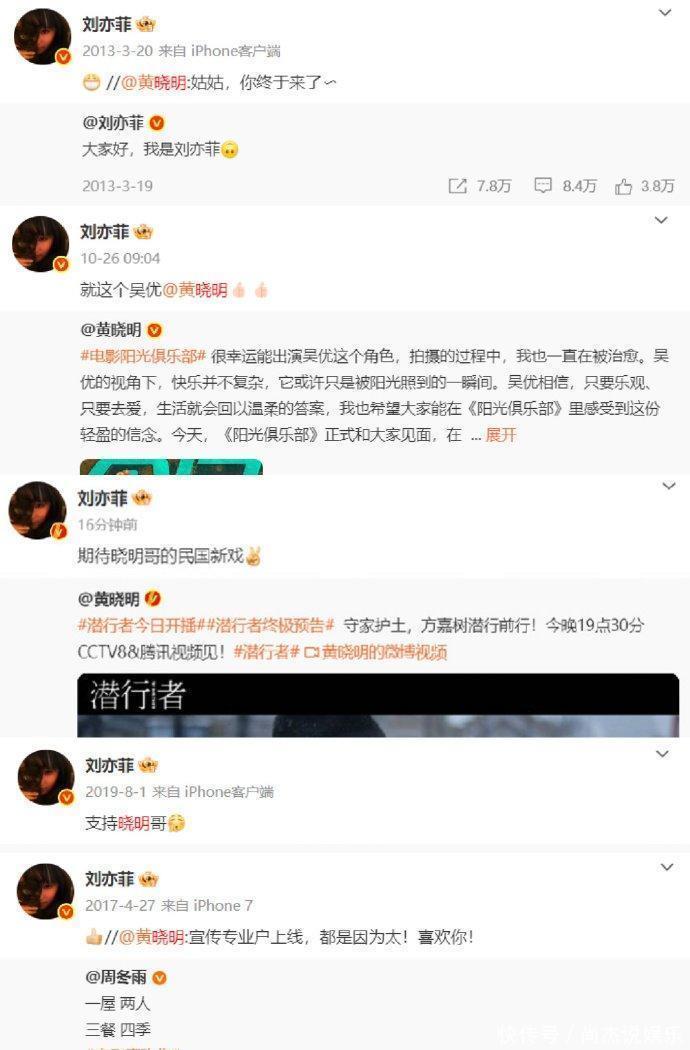The height and width of the screenshot is (1050, 690).
Task: Open hashtag #电影阳光俱乐部#
Action: pos(143,356)
